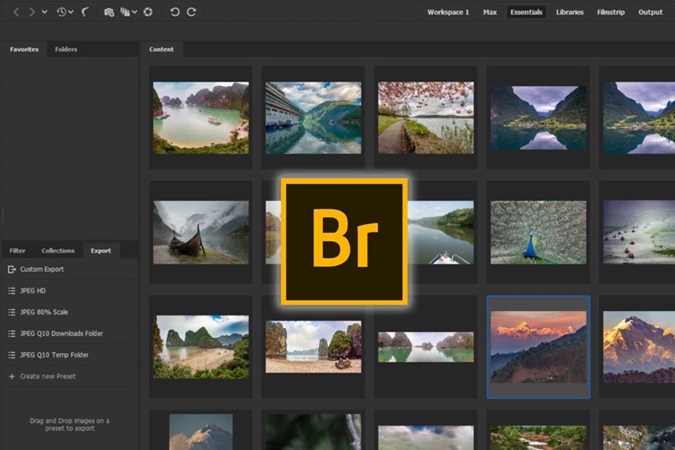675x450 pixels.
Task: Click Custom Export preset
Action: coord(69,269)
